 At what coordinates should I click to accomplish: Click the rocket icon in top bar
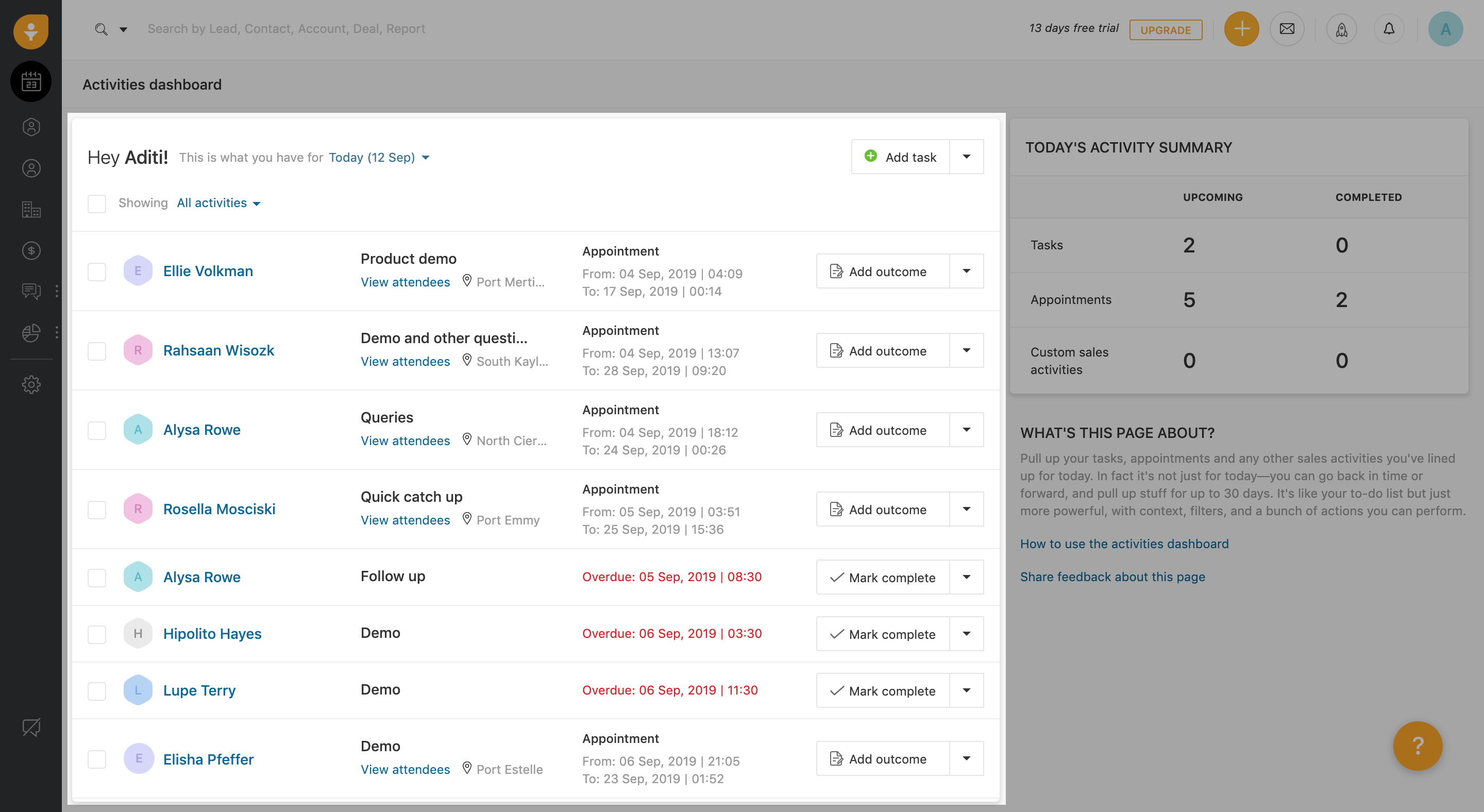pos(1341,29)
